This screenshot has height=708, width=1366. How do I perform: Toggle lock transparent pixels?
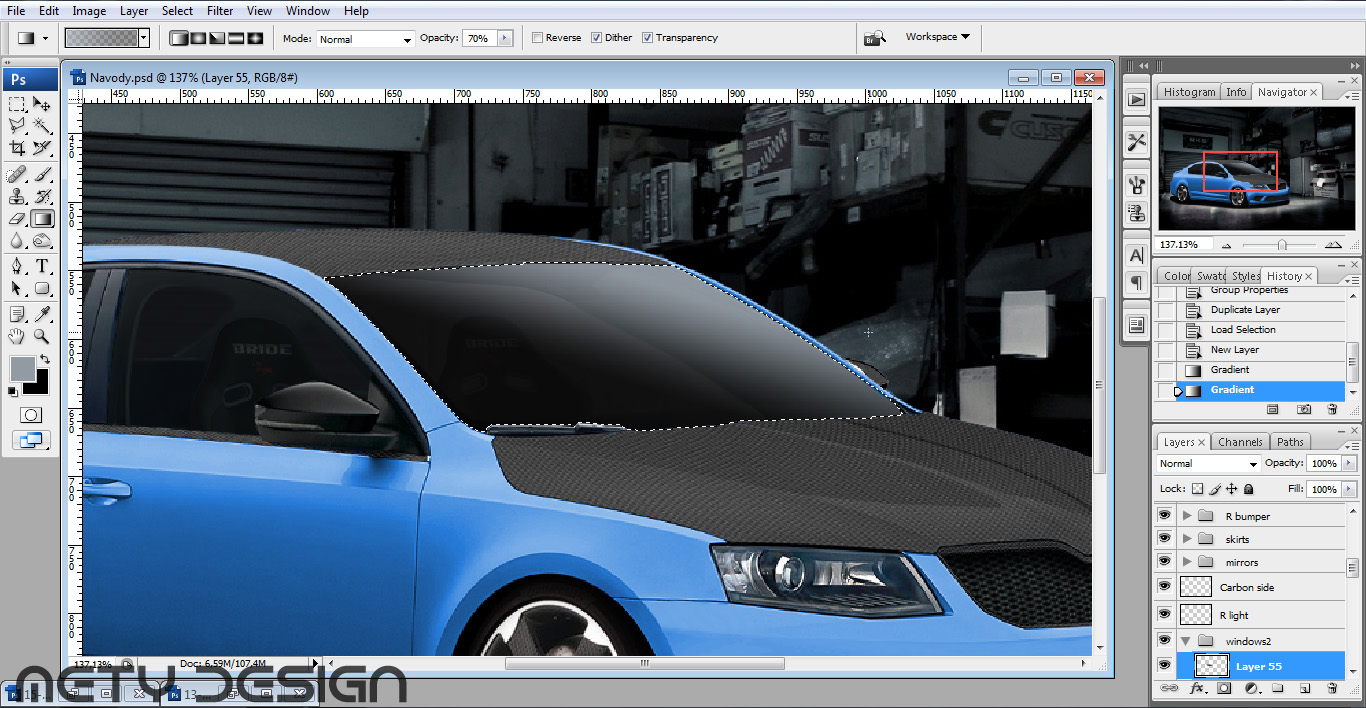click(x=1197, y=489)
